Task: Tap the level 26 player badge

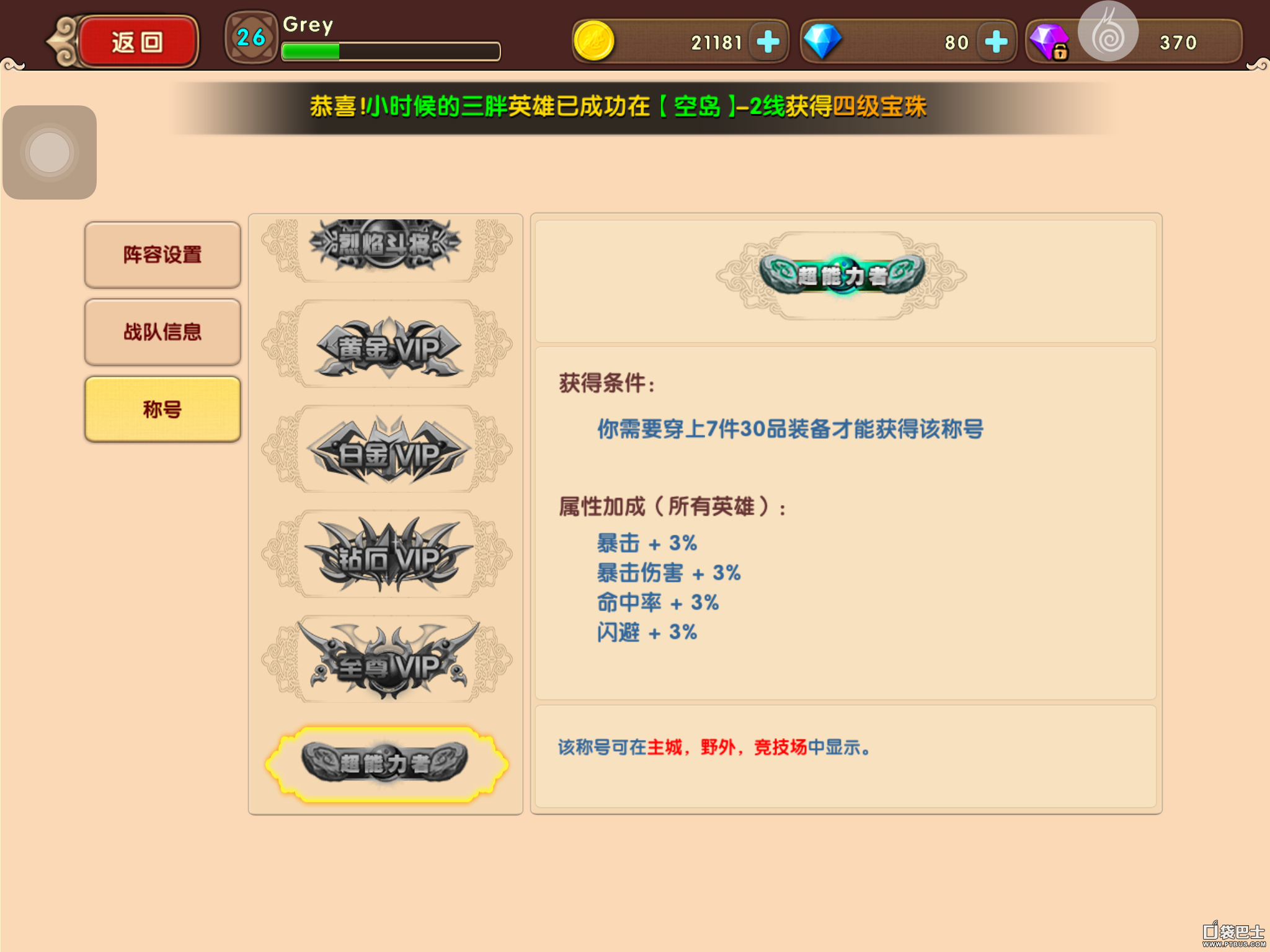Action: tap(251, 37)
